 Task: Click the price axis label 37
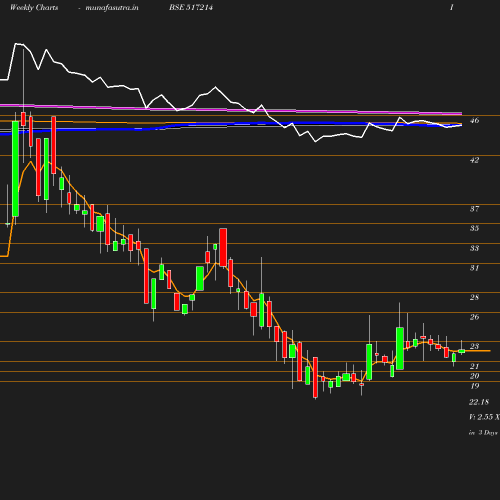pyautogui.click(x=474, y=209)
